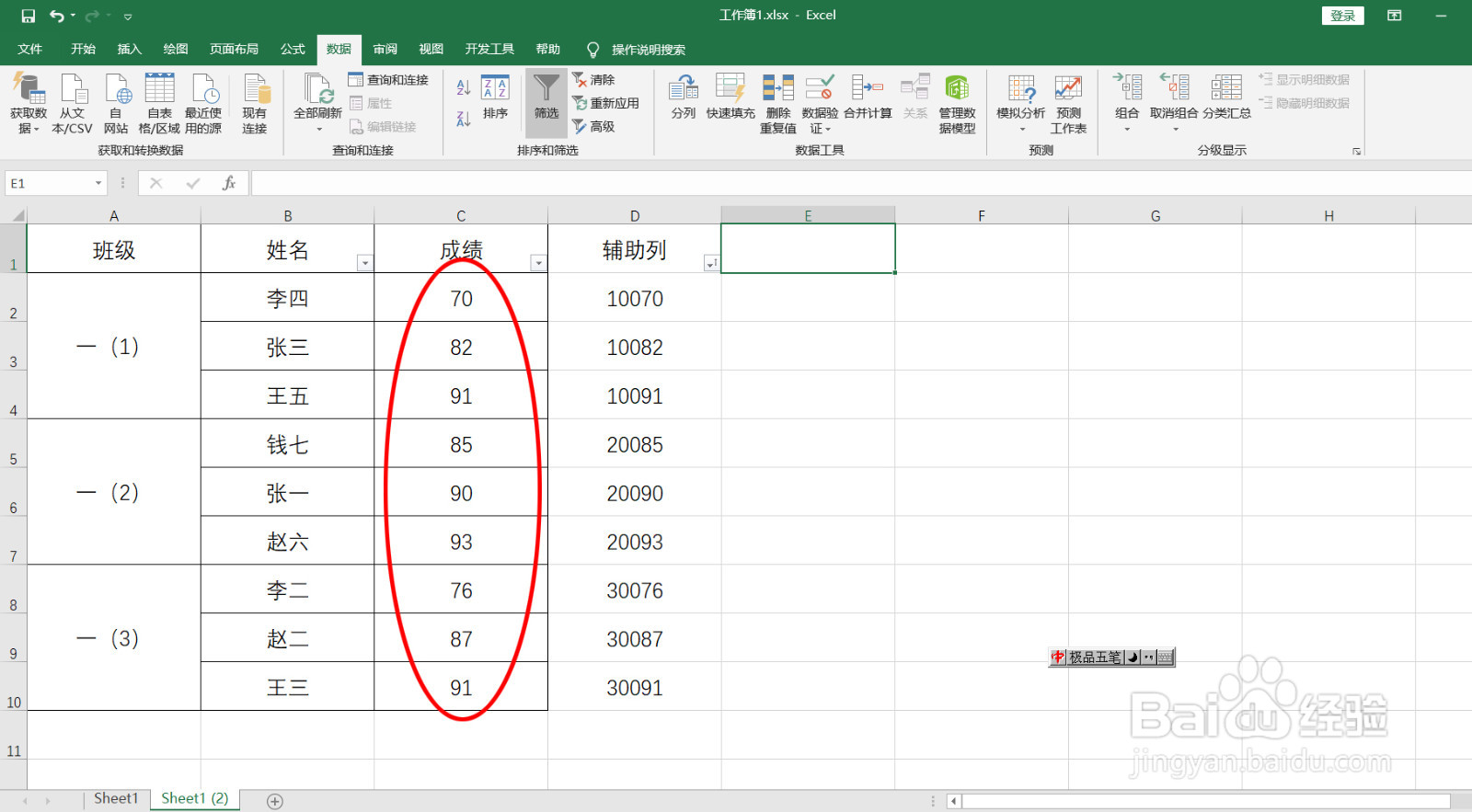Switch to the View (视图) tab
This screenshot has height=812, width=1472.
pos(431,49)
